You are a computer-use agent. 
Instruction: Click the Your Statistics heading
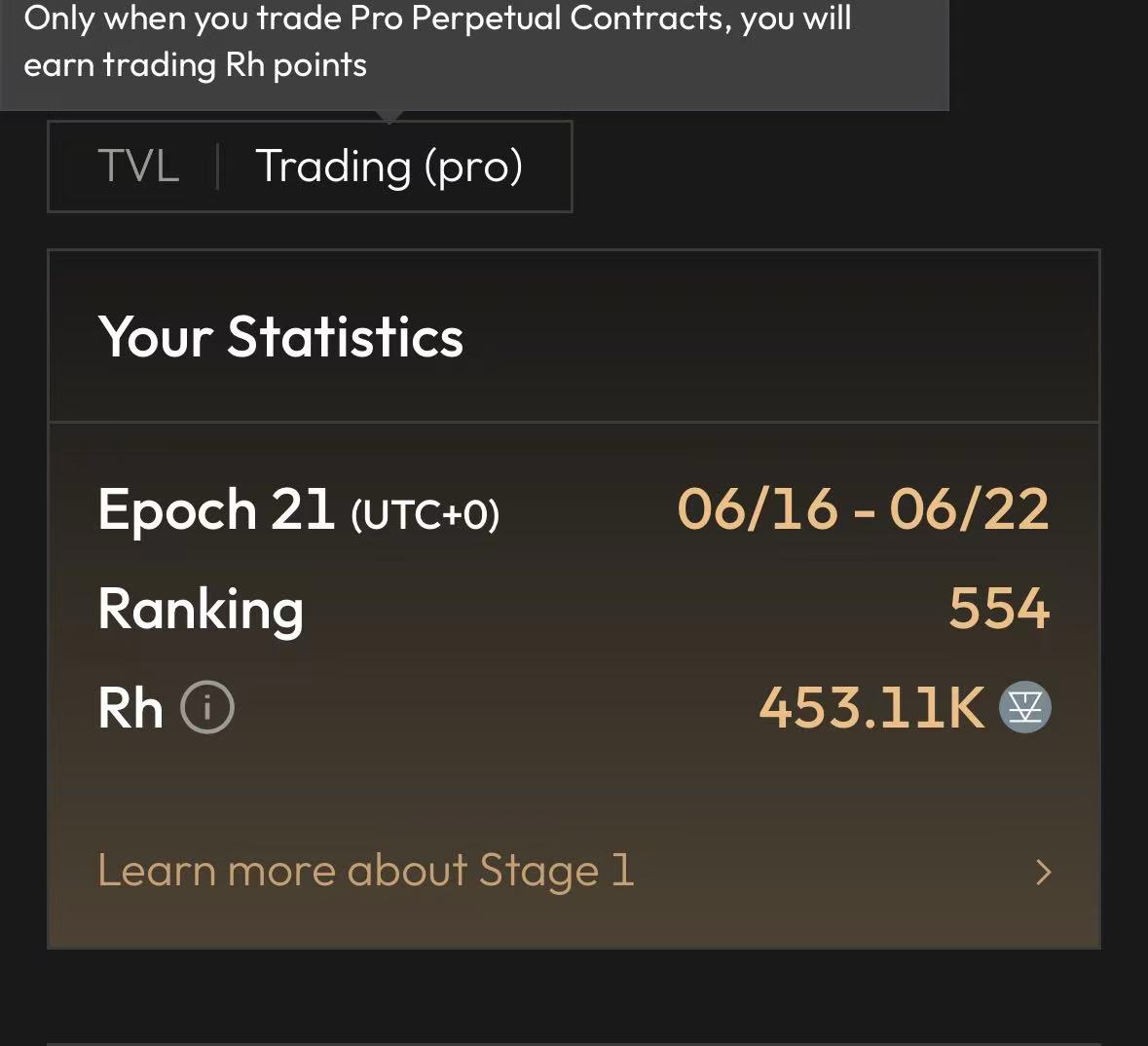(x=280, y=337)
